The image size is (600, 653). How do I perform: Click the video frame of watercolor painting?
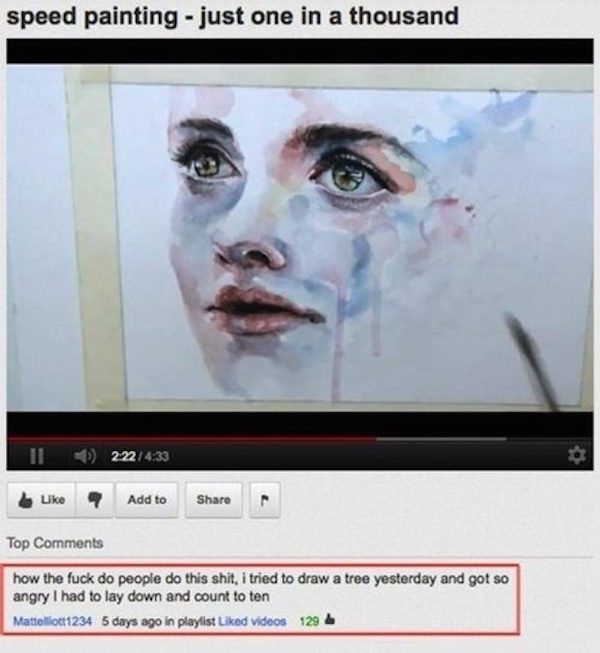pyautogui.click(x=300, y=237)
